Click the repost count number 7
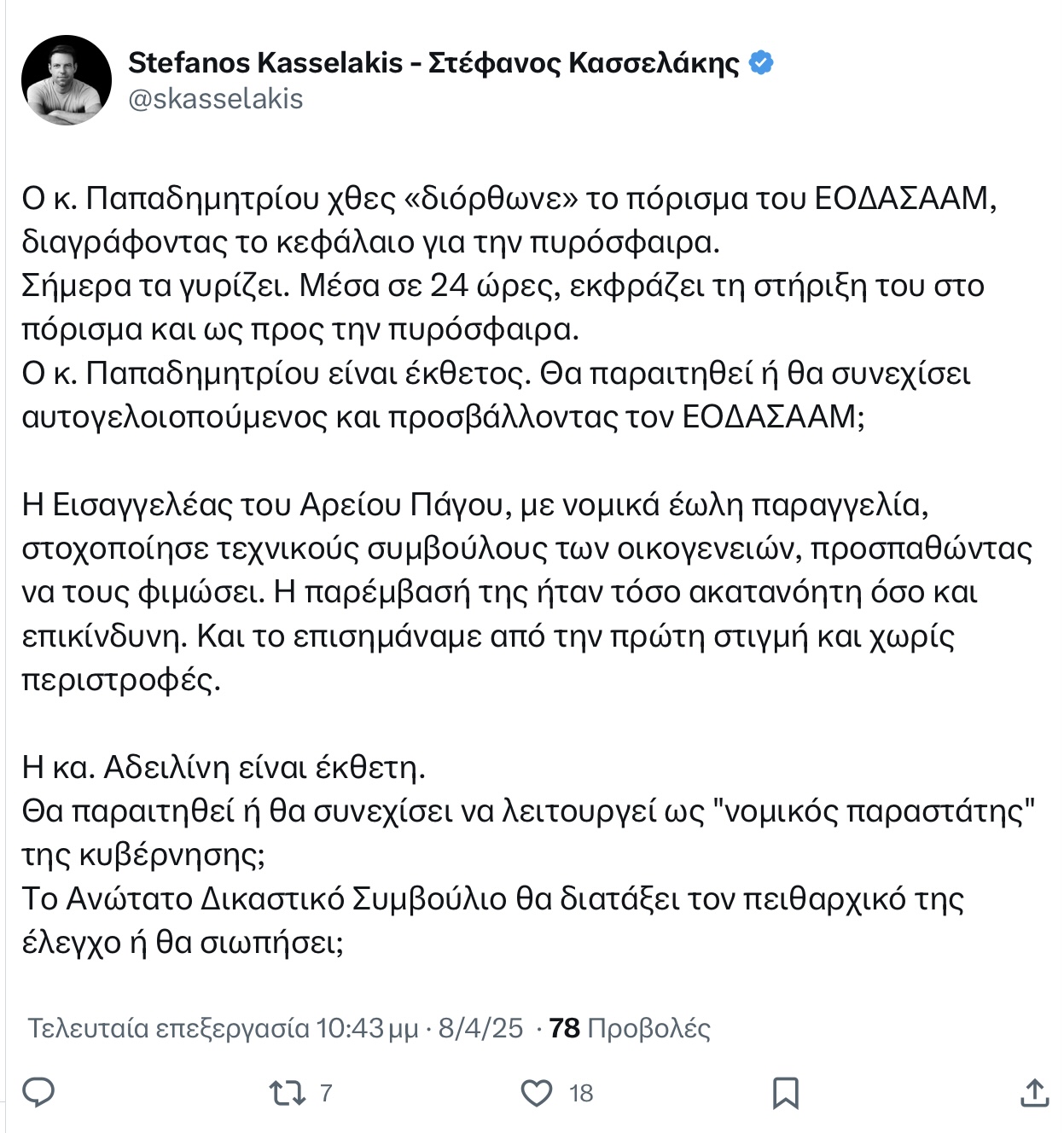Screen dimensions: 1064x1133 click(x=325, y=1093)
